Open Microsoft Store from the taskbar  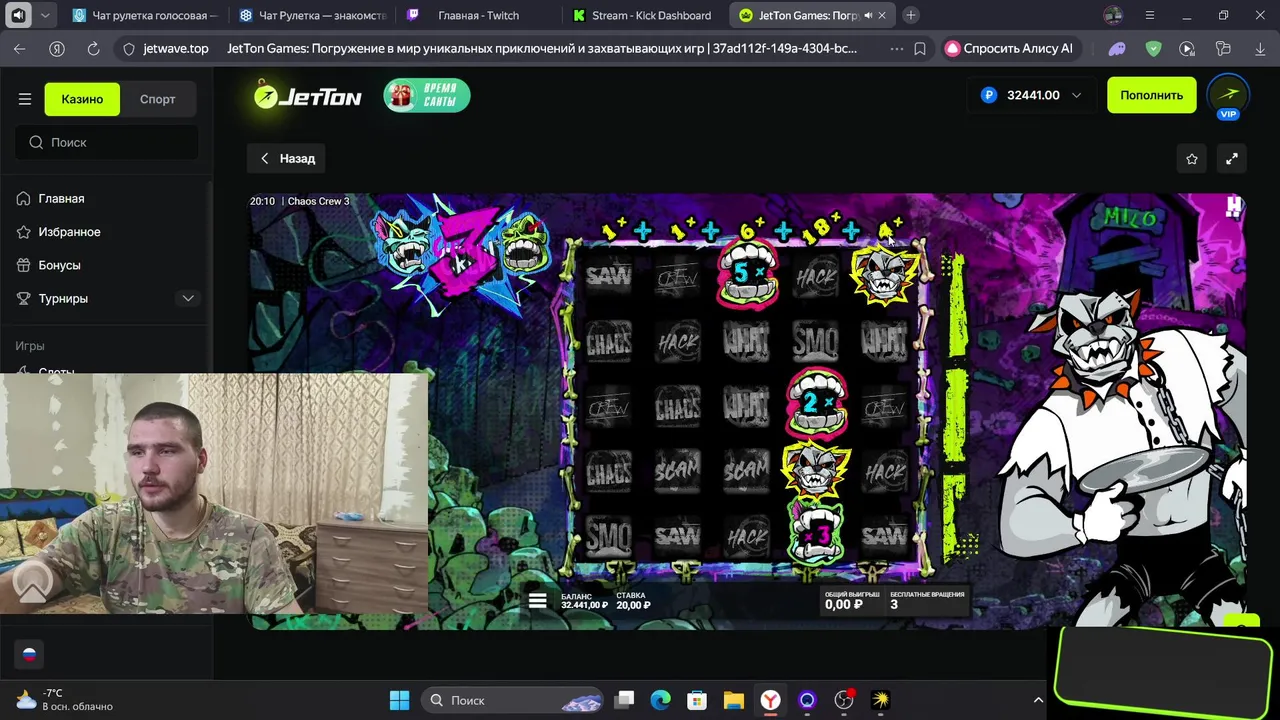click(697, 700)
